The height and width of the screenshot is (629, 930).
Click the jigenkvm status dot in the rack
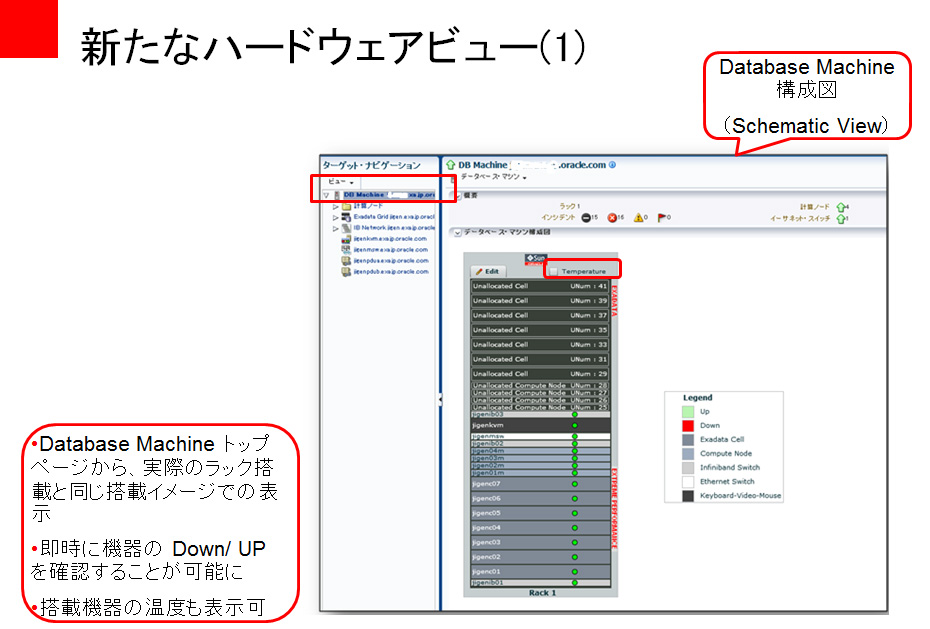click(575, 426)
